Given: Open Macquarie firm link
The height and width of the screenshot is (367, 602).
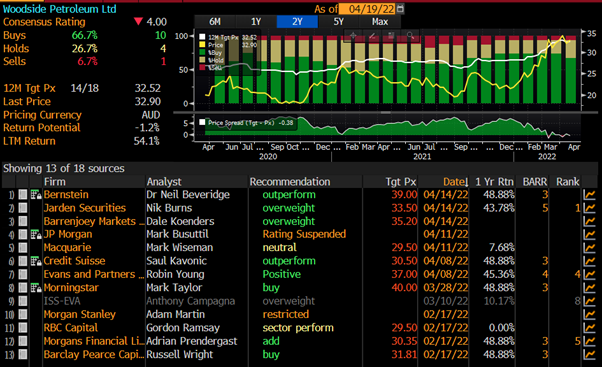Looking at the screenshot, I should click(67, 248).
